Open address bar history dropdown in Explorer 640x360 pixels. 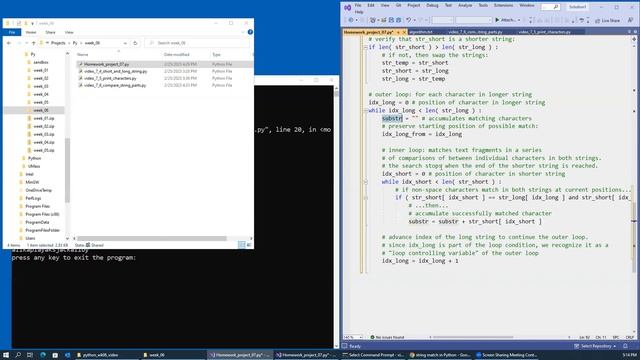[125, 43]
